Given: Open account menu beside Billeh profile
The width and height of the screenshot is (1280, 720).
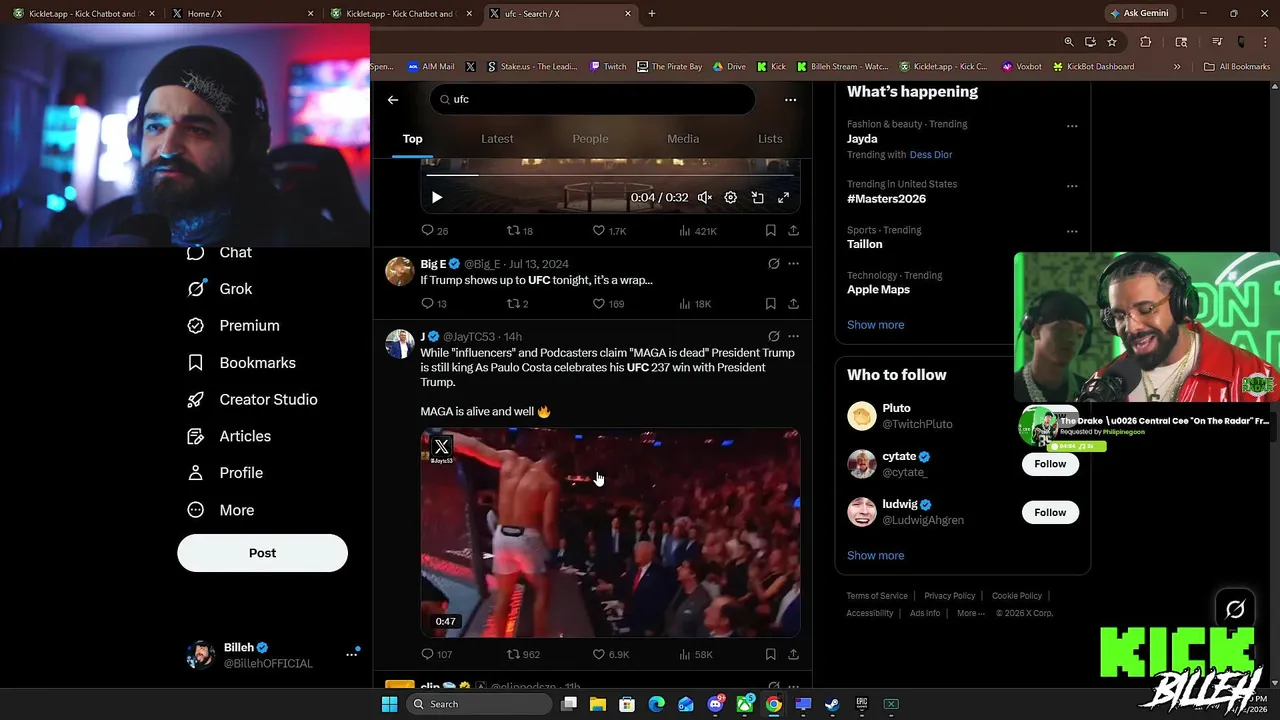Looking at the screenshot, I should (352, 654).
